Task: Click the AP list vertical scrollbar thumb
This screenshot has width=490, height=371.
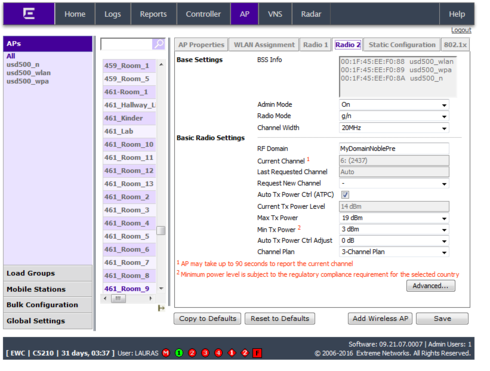Action: click(161, 230)
